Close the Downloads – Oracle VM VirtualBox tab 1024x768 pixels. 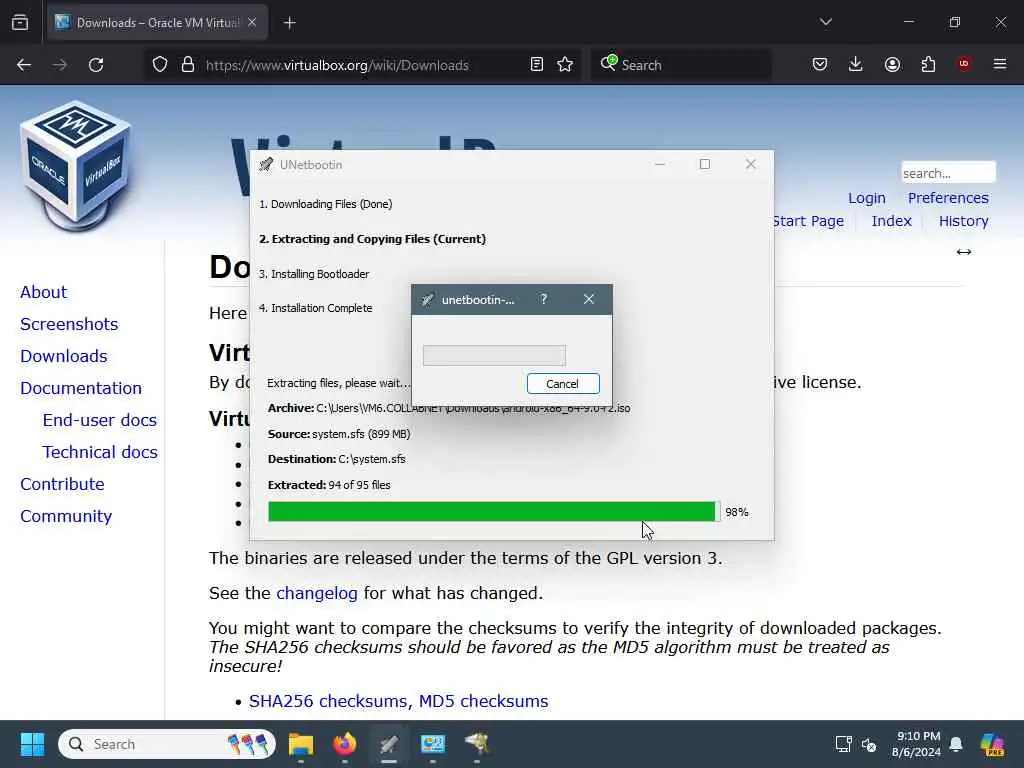coord(252,22)
